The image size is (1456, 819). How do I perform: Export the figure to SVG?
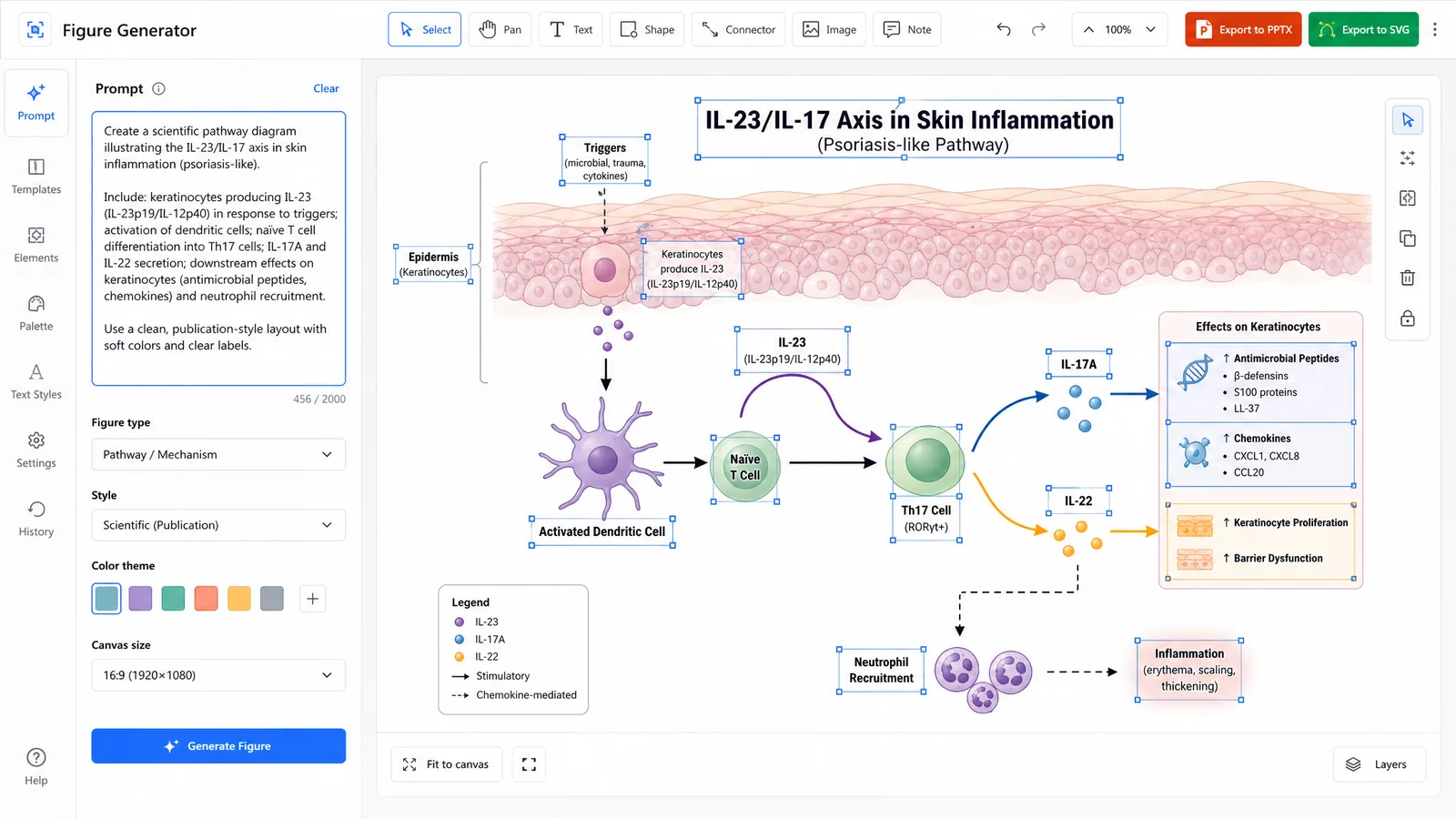[1363, 29]
